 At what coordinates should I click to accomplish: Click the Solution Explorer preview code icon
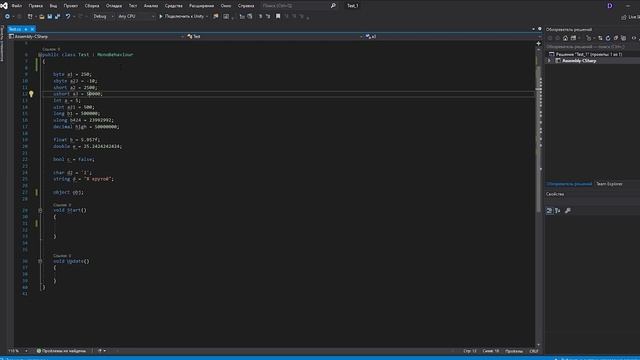coord(634,38)
